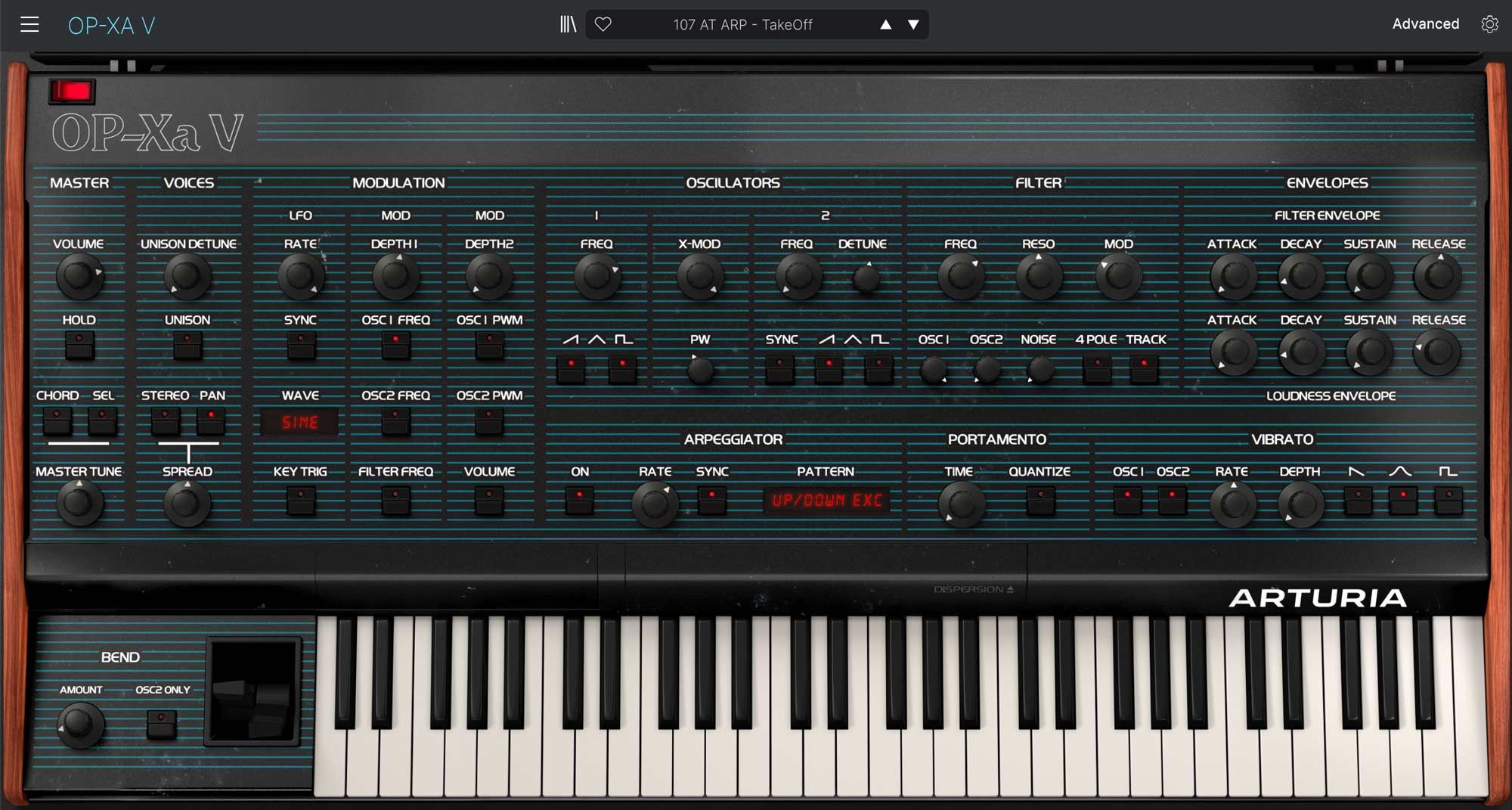The image size is (1512, 810).
Task: Open the arpeggiator PATTERN display
Action: click(x=826, y=501)
